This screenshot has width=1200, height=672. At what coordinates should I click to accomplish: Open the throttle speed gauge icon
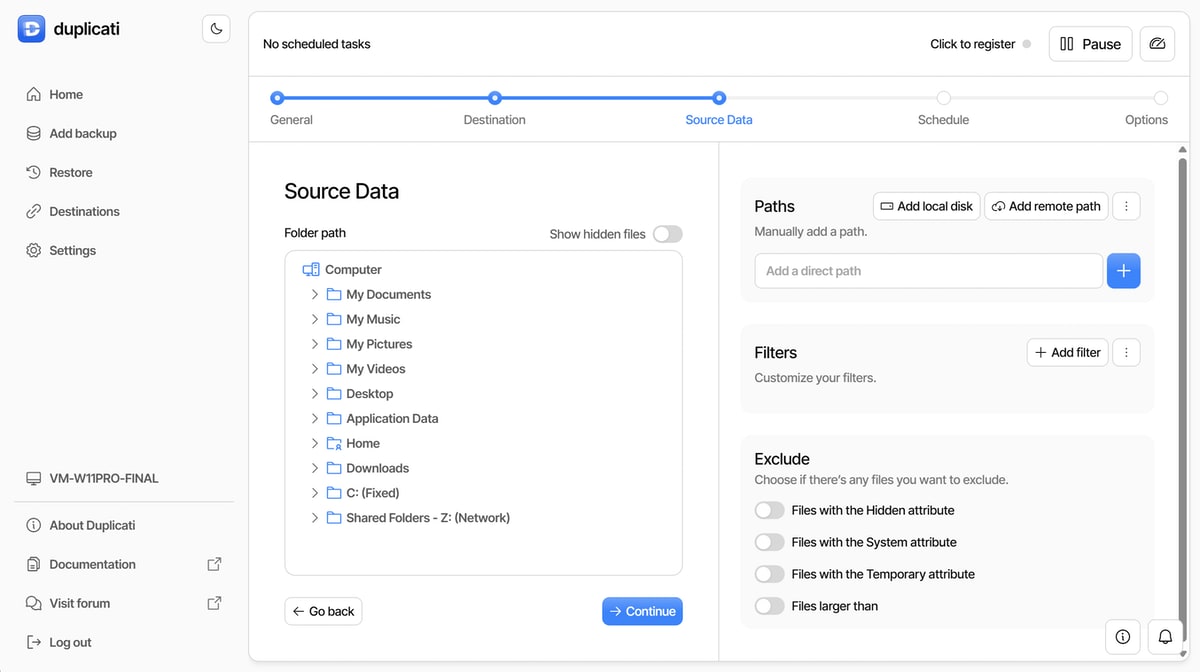point(1157,44)
